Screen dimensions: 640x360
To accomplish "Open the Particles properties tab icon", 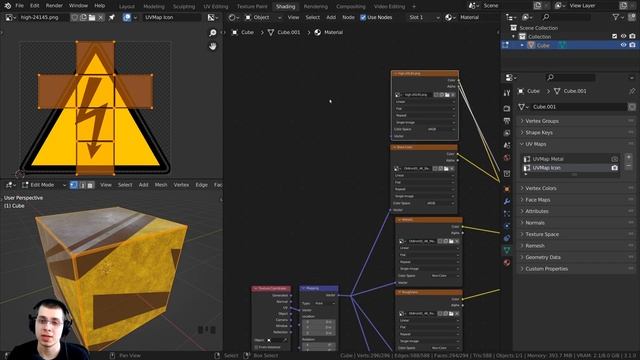I will (507, 213).
